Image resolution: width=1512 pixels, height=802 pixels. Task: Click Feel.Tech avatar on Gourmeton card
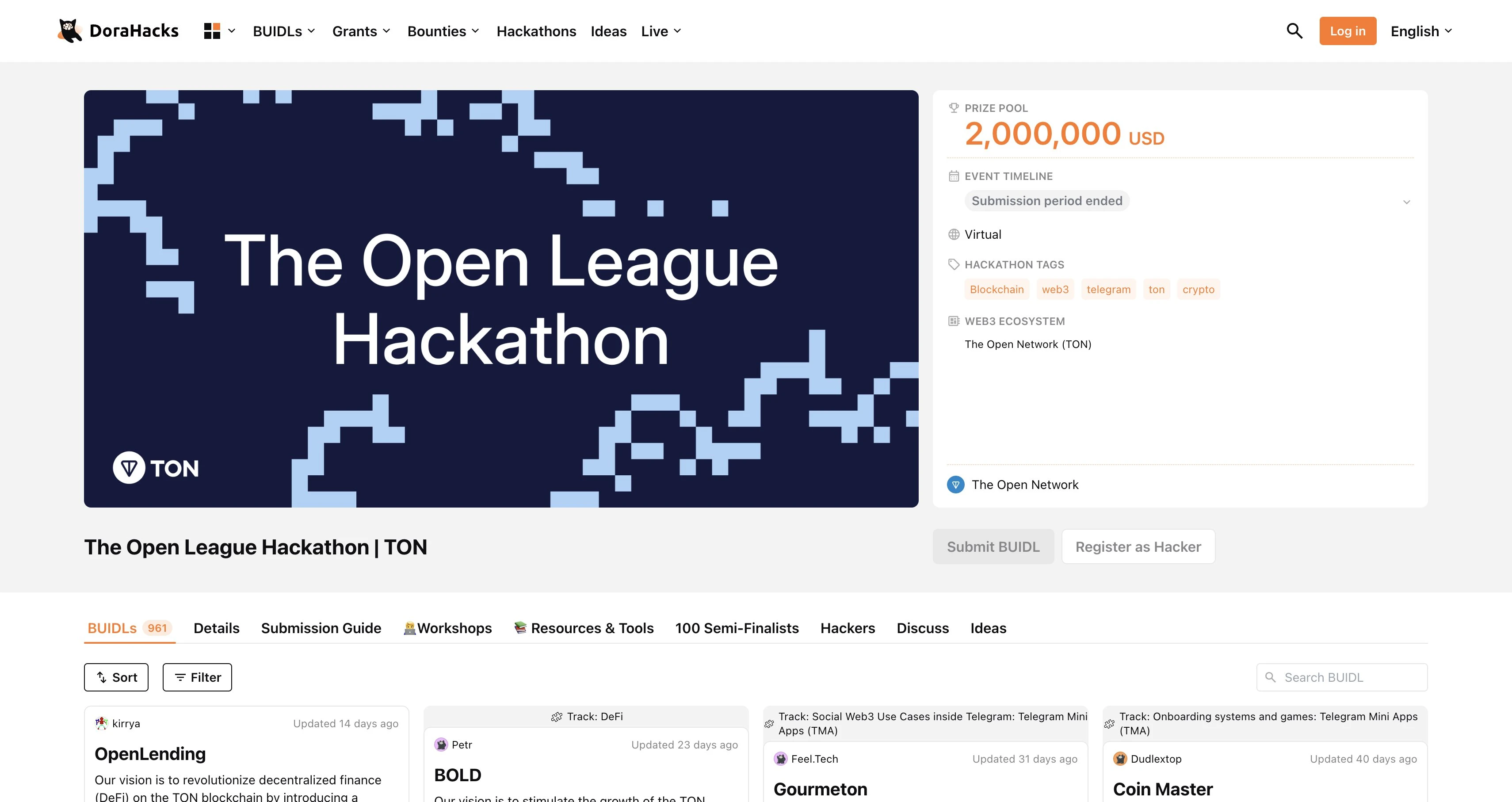point(781,759)
